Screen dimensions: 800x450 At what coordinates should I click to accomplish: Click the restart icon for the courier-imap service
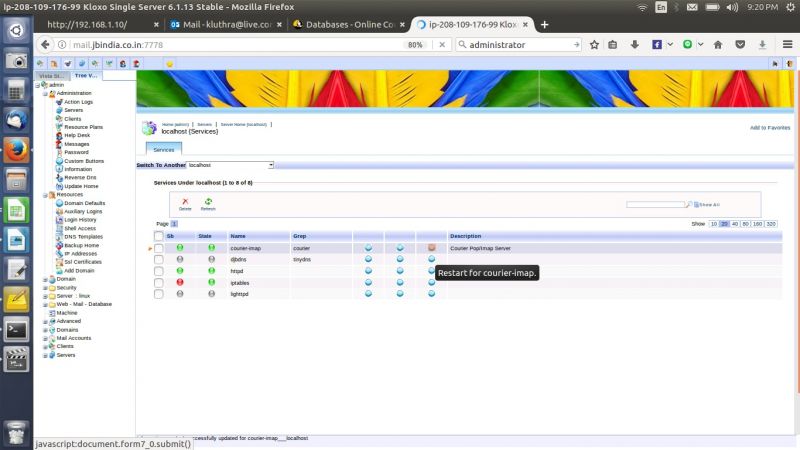coord(432,248)
